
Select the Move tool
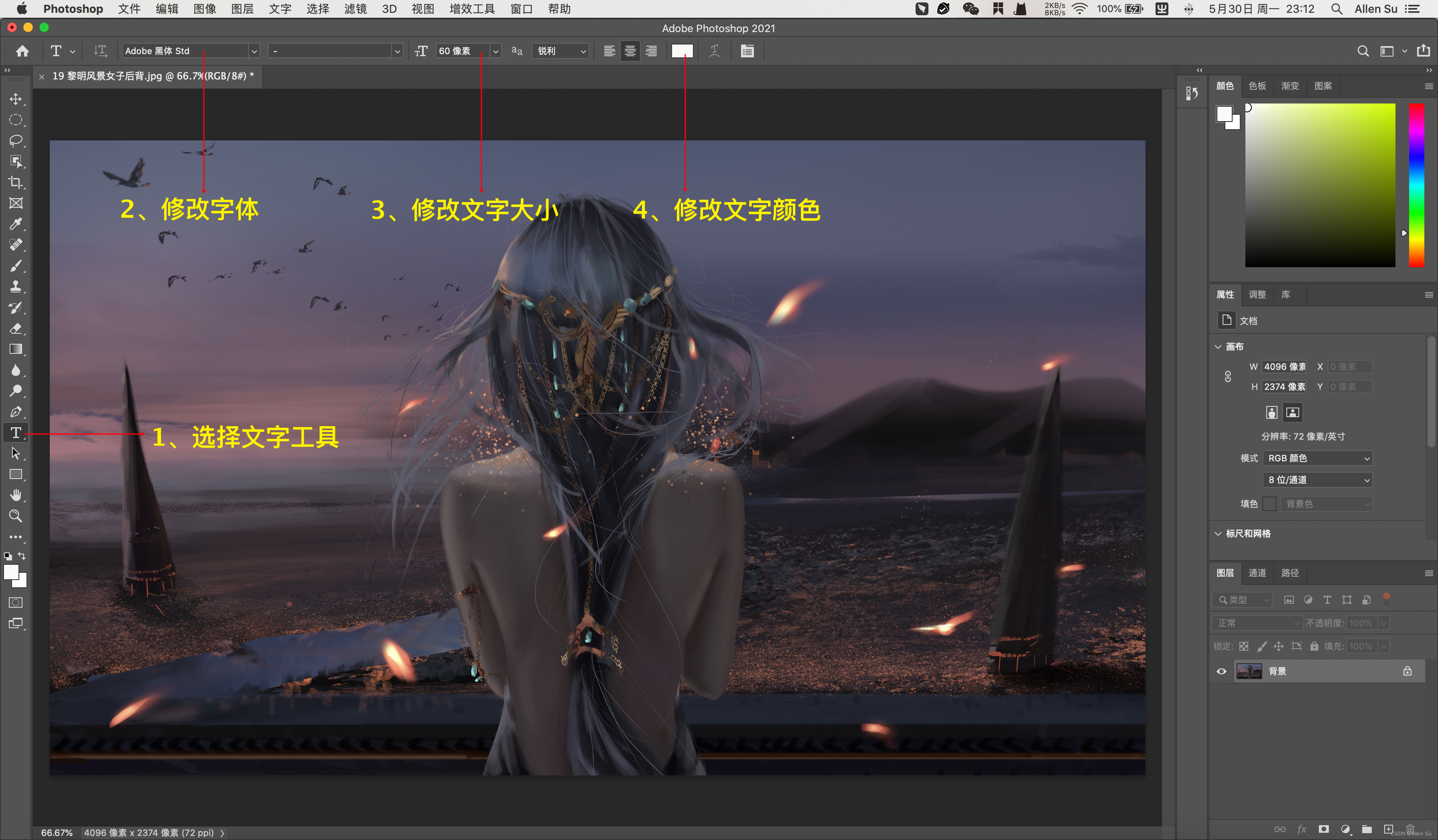[15, 99]
